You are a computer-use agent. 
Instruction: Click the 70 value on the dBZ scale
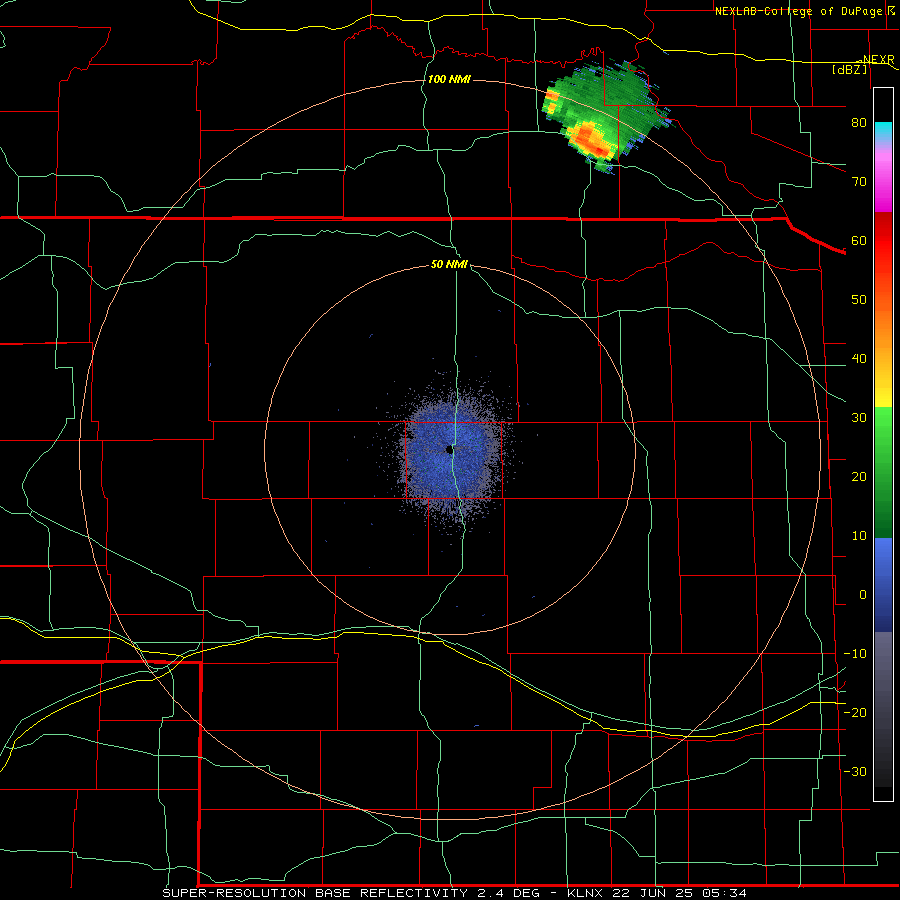(859, 181)
